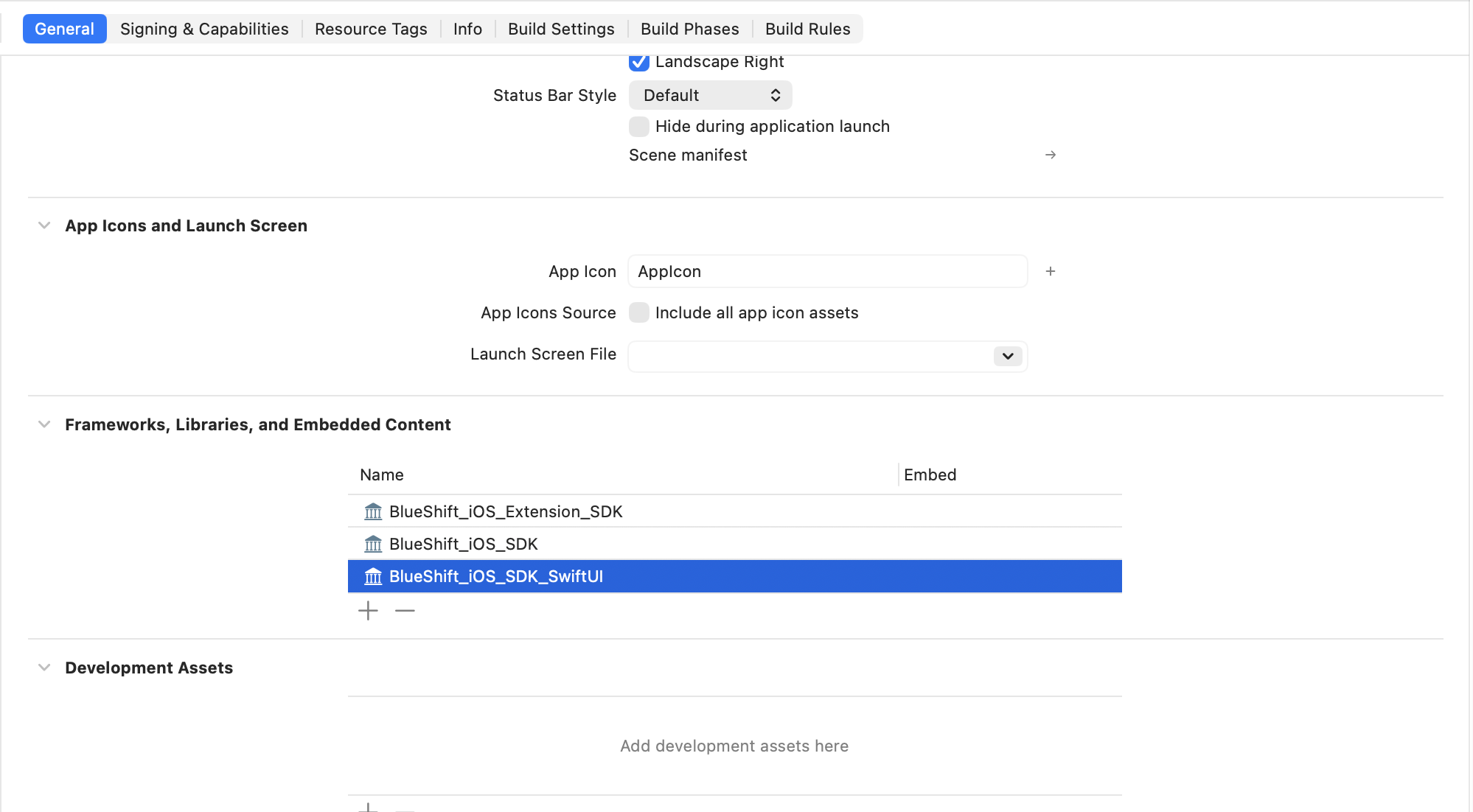Uncheck the Landscape Right checkbox
Screen dimensions: 1473x812
pyautogui.click(x=639, y=62)
